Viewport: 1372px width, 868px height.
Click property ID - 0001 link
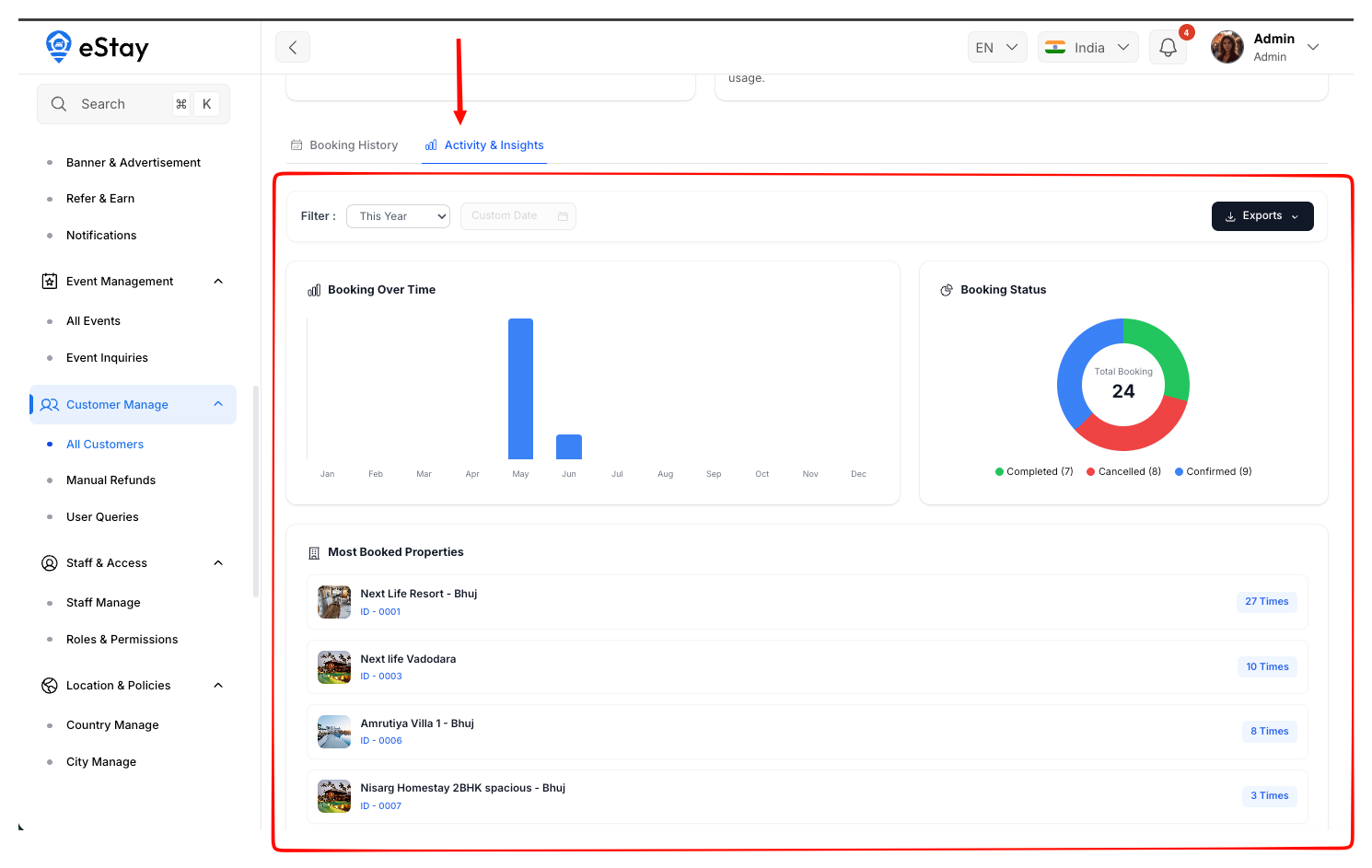[x=380, y=612]
